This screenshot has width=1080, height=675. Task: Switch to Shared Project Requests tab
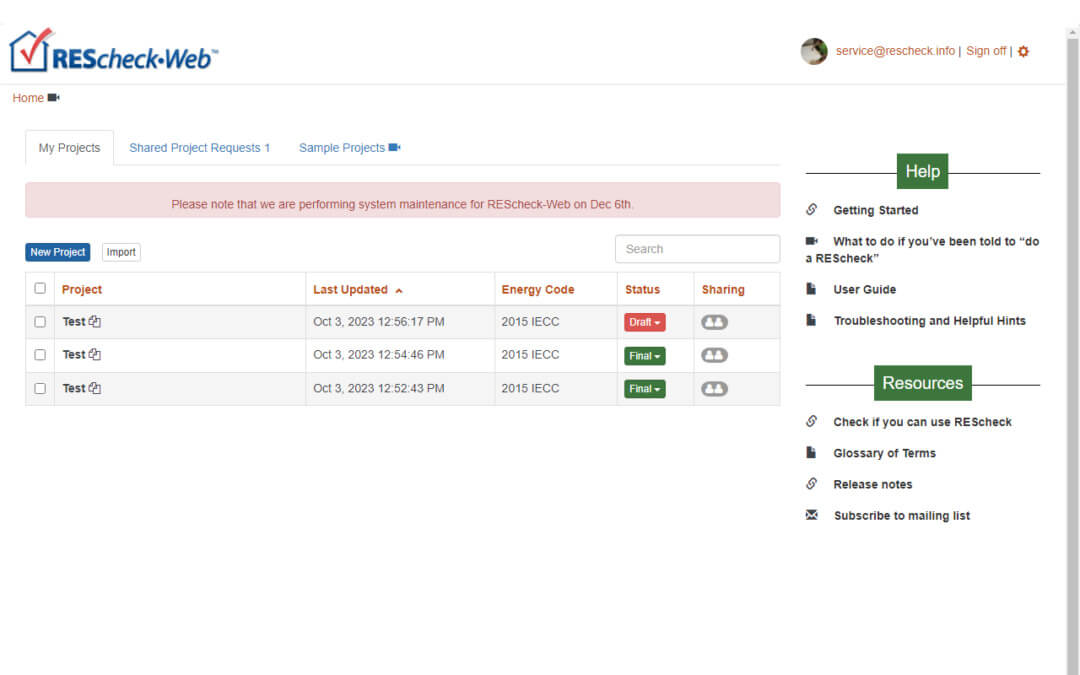coord(199,148)
